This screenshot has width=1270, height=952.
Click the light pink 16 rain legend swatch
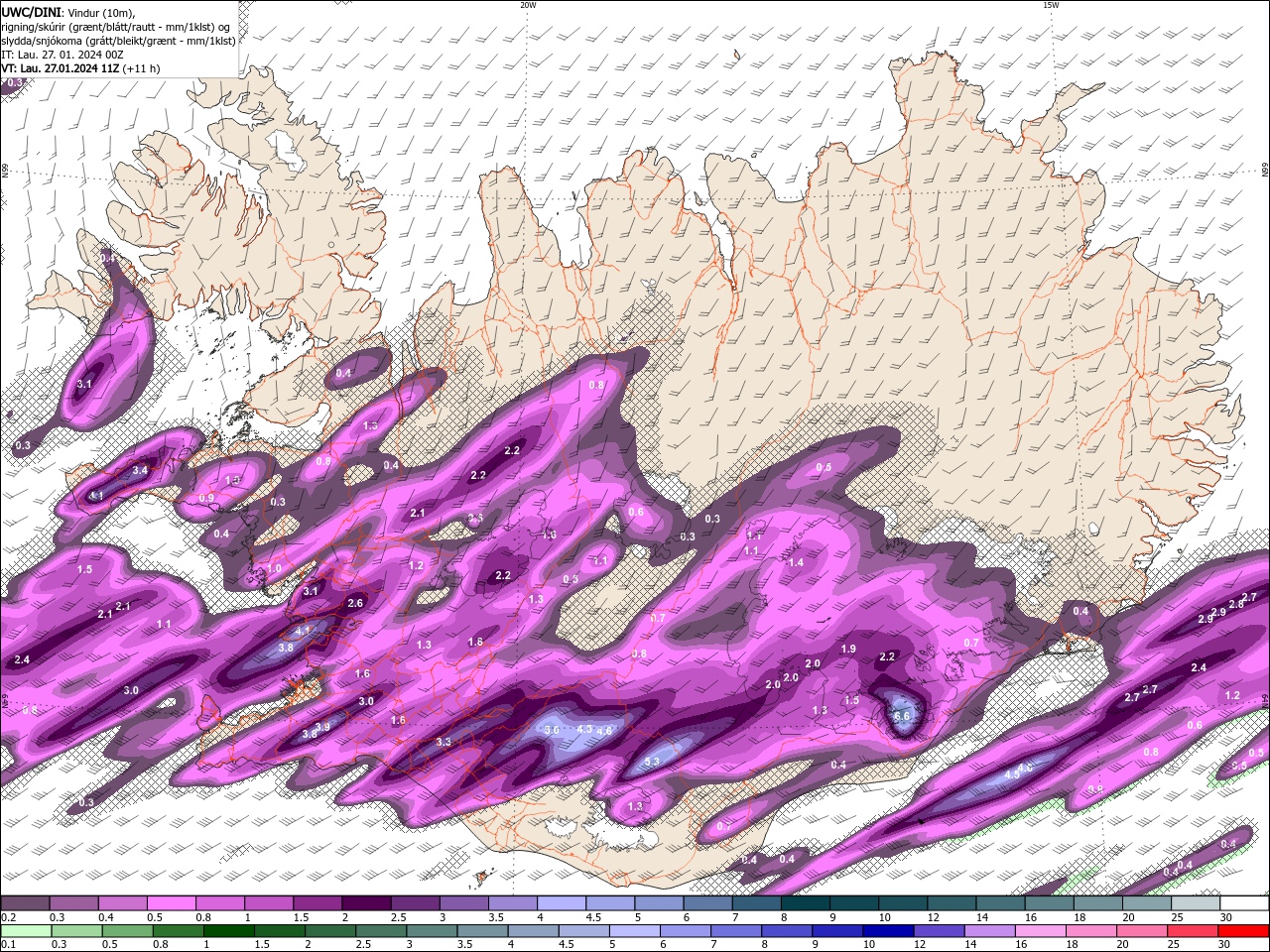tap(1040, 930)
